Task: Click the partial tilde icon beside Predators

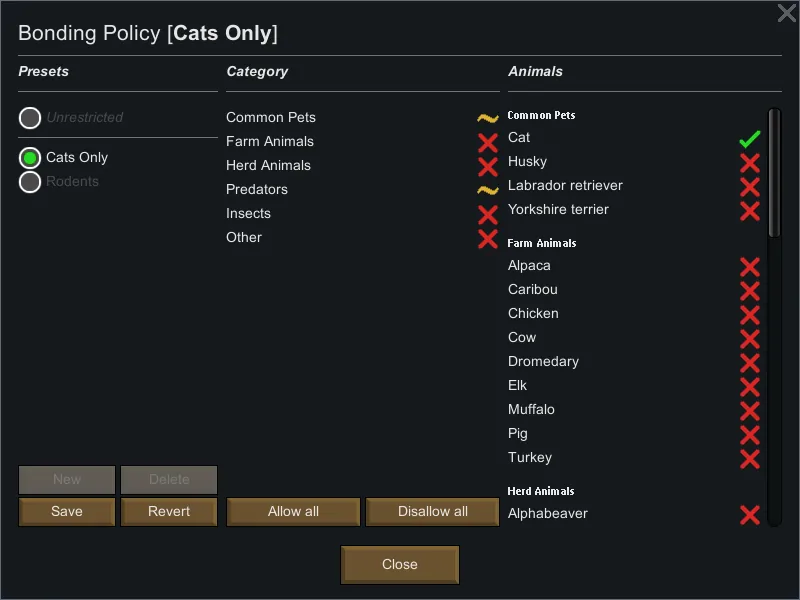Action: click(487, 190)
